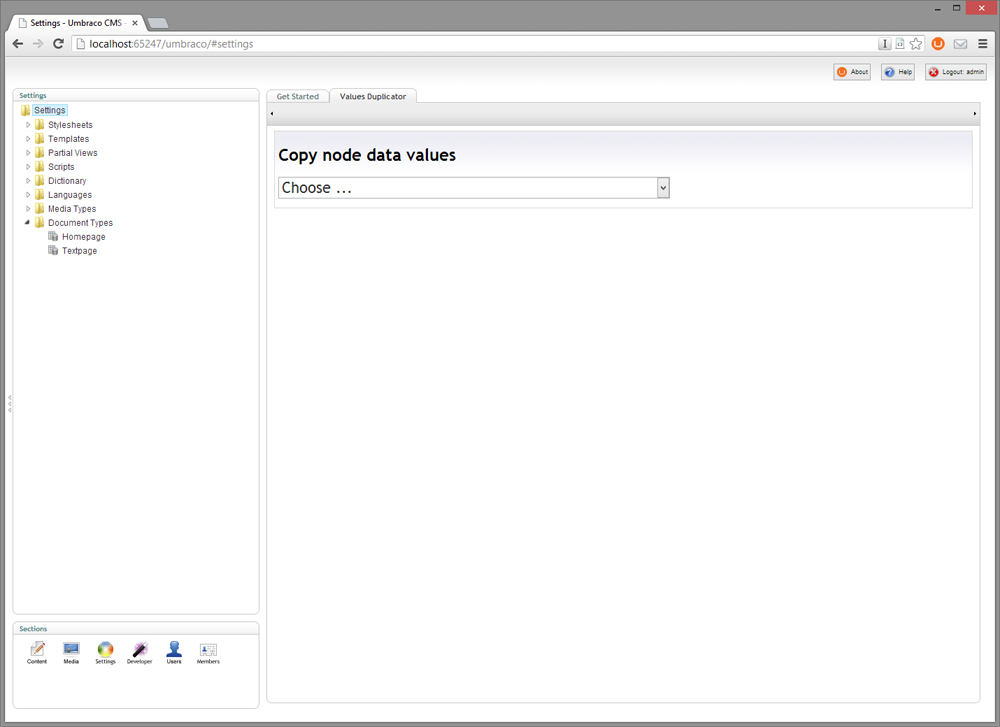The width and height of the screenshot is (1000, 727).
Task: Click the Homepage document type icon
Action: pyautogui.click(x=54, y=237)
